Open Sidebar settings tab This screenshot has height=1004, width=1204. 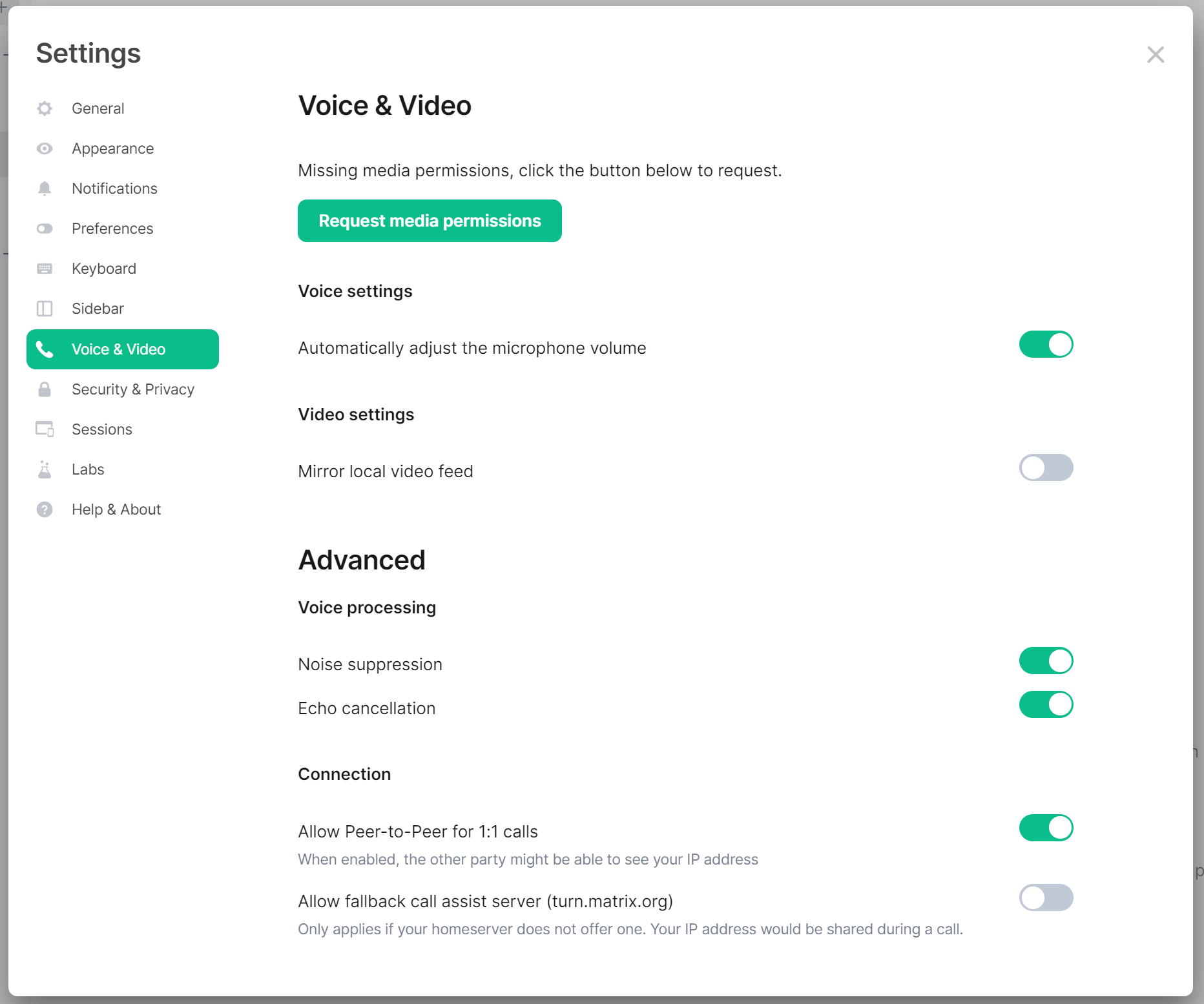[123, 309]
